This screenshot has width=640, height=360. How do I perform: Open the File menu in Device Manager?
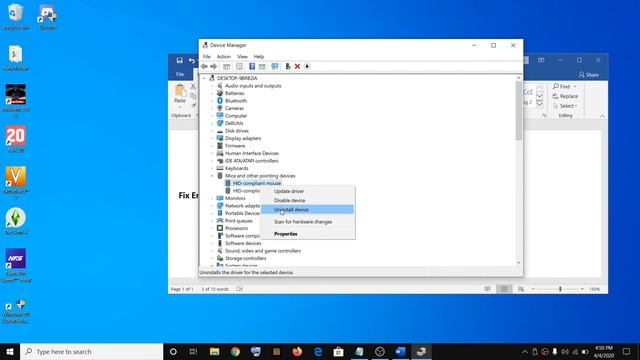207,56
